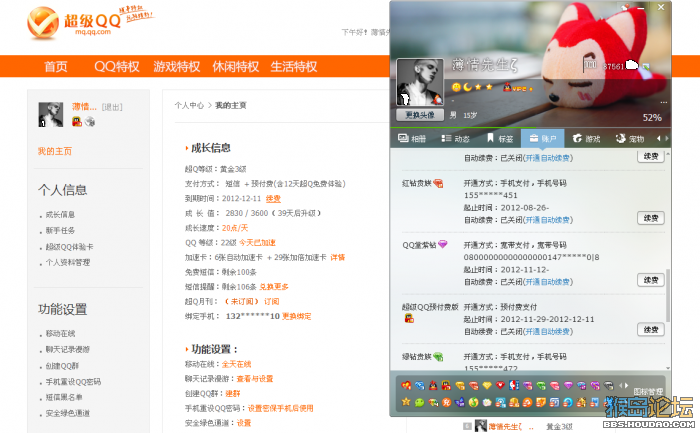Click the 超级QQ logo at top left

pyautogui.click(x=74, y=22)
